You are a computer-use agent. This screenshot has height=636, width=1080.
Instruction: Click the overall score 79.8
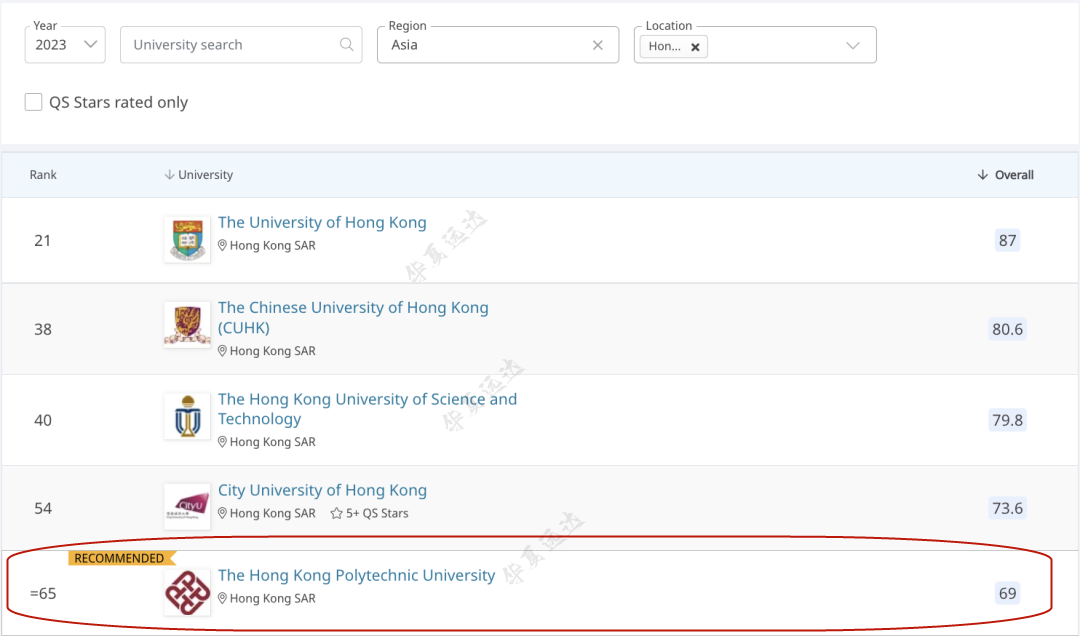pos(1007,420)
